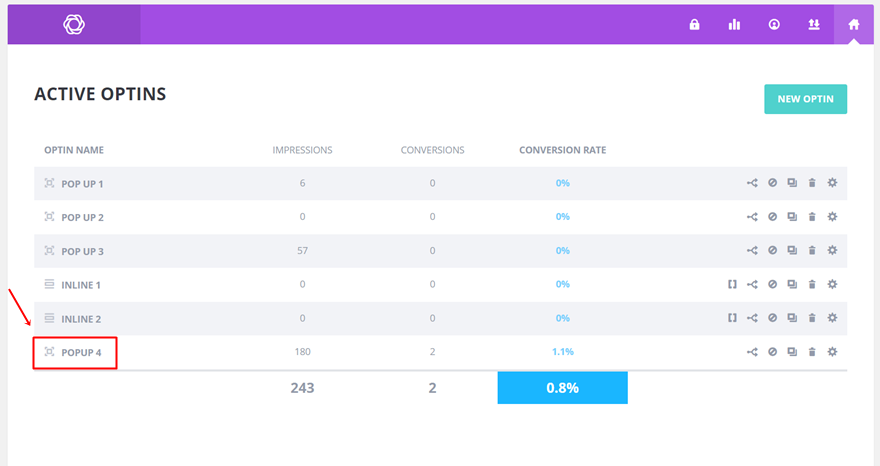Generate shortcode for INLINE 2
Screen dimensions: 880x466
[732, 318]
